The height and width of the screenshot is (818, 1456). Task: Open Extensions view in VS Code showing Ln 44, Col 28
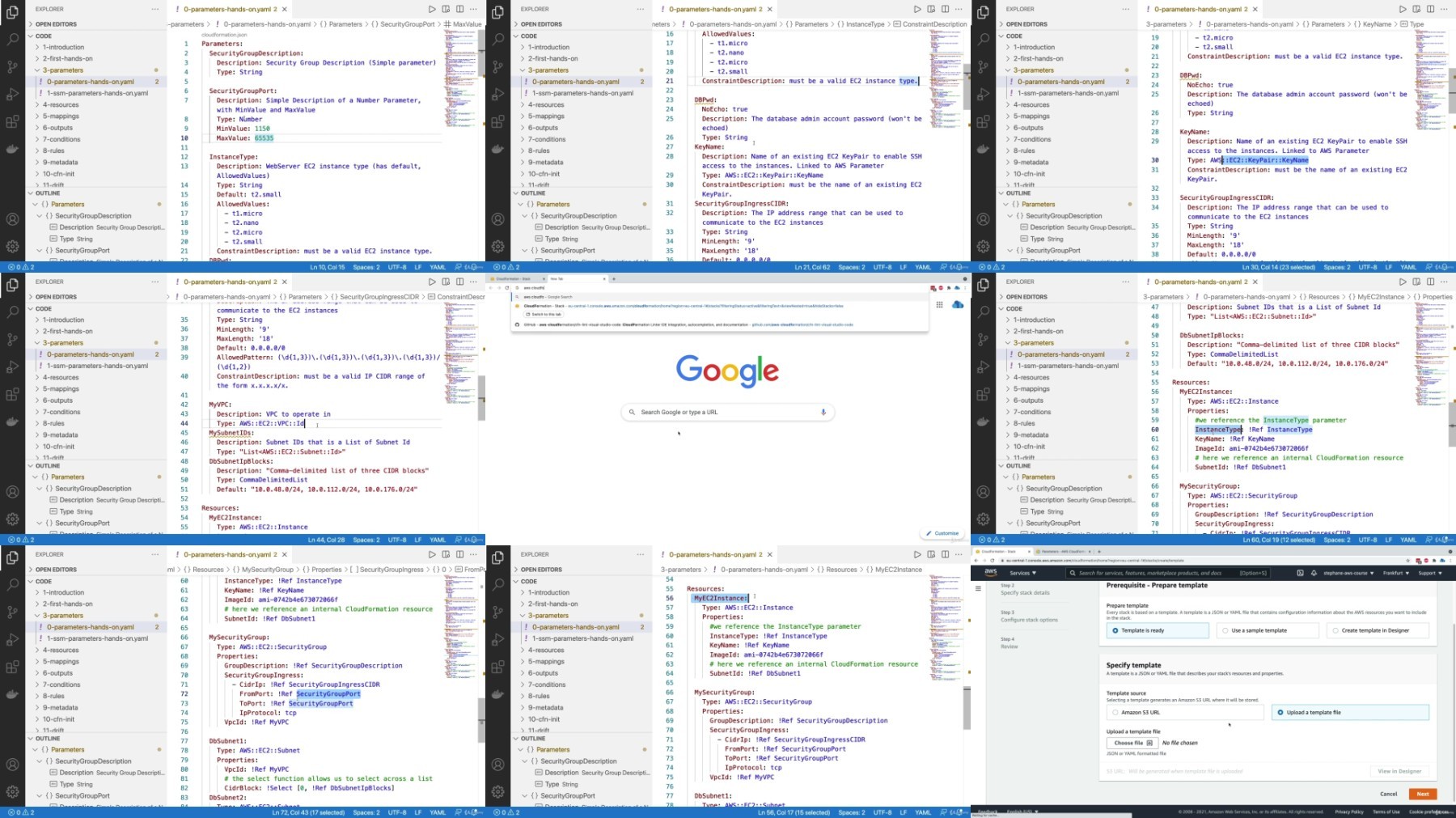point(12,394)
